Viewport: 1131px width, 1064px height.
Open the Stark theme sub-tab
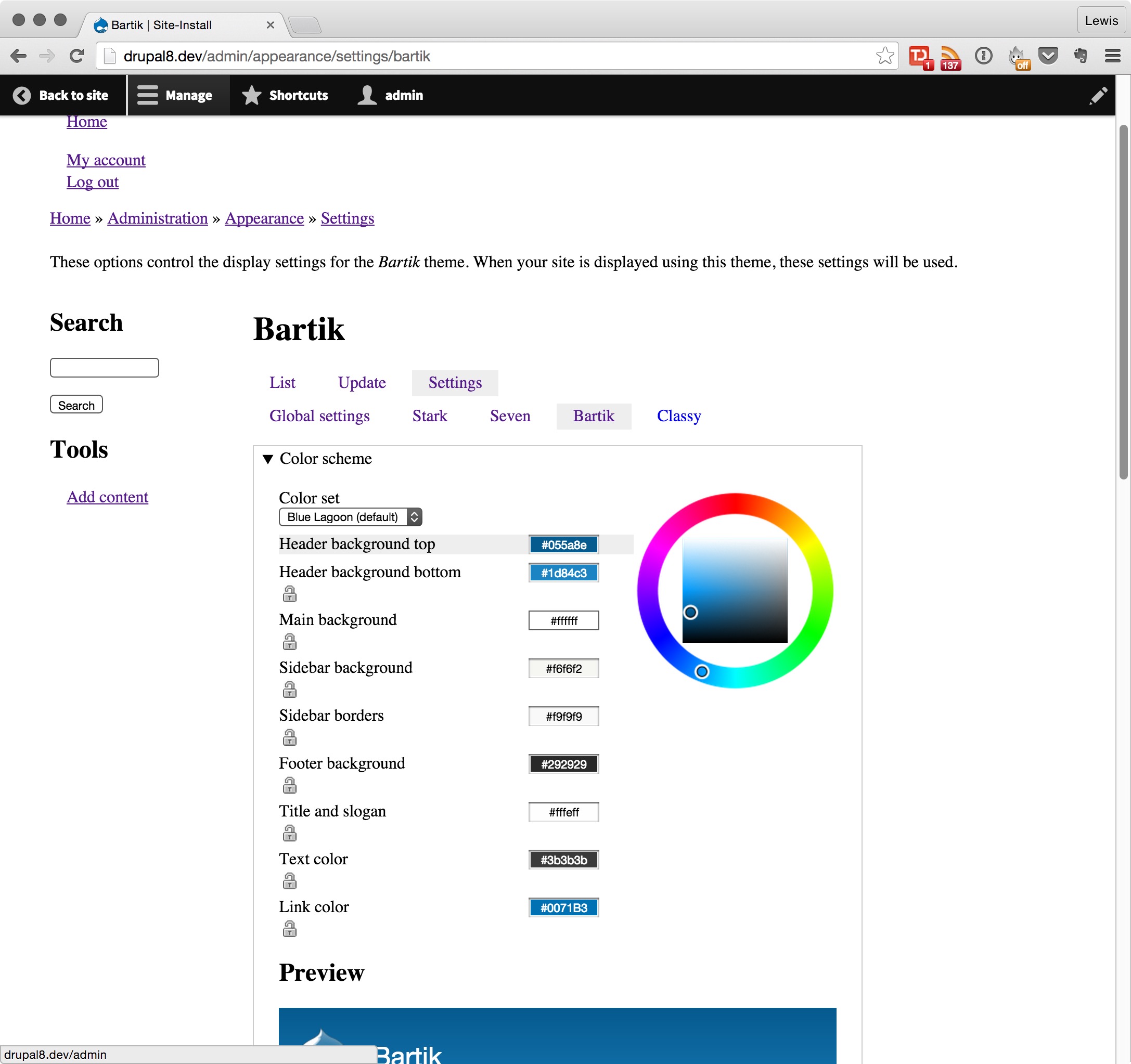430,416
